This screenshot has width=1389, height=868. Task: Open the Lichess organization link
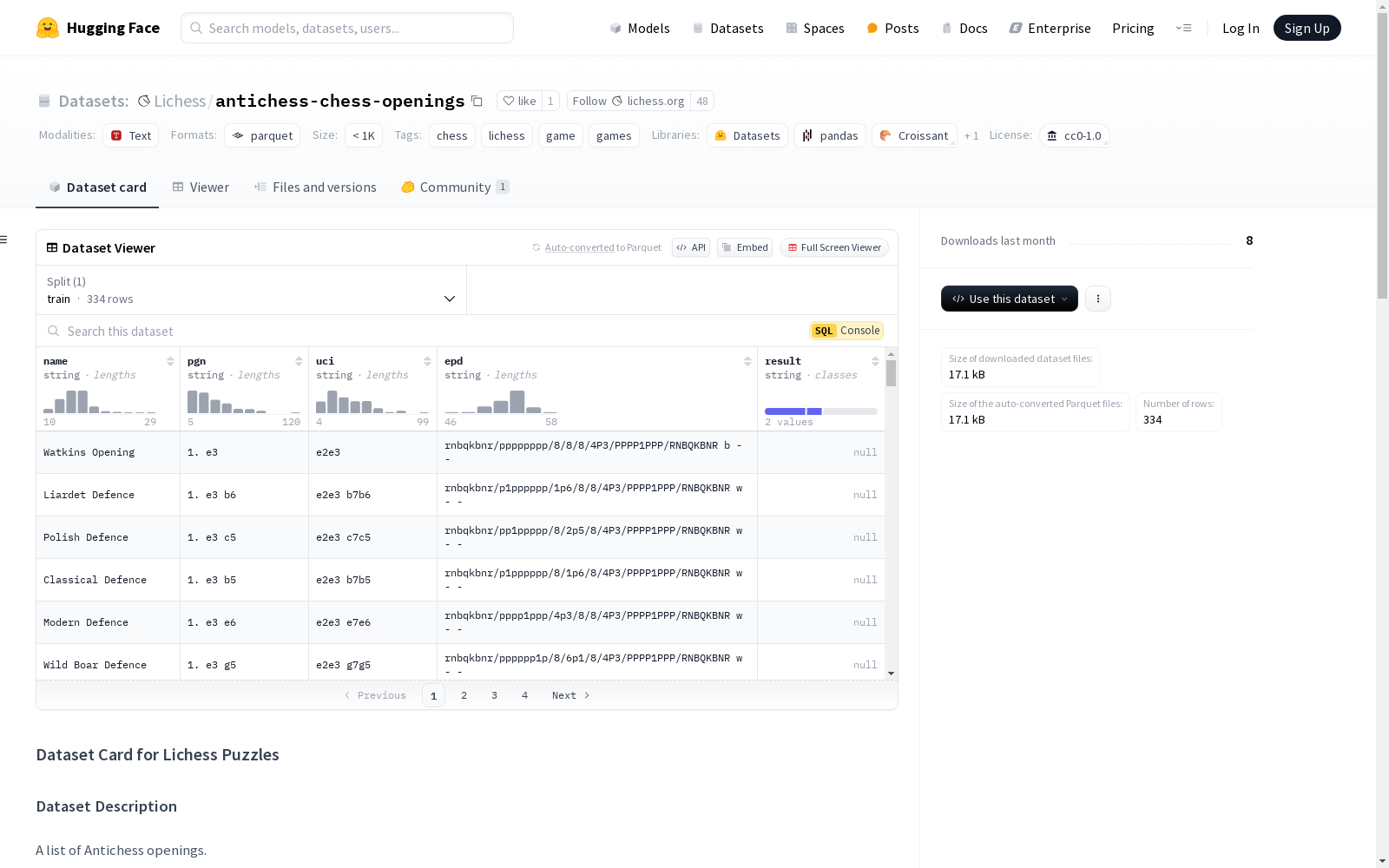coord(180,101)
